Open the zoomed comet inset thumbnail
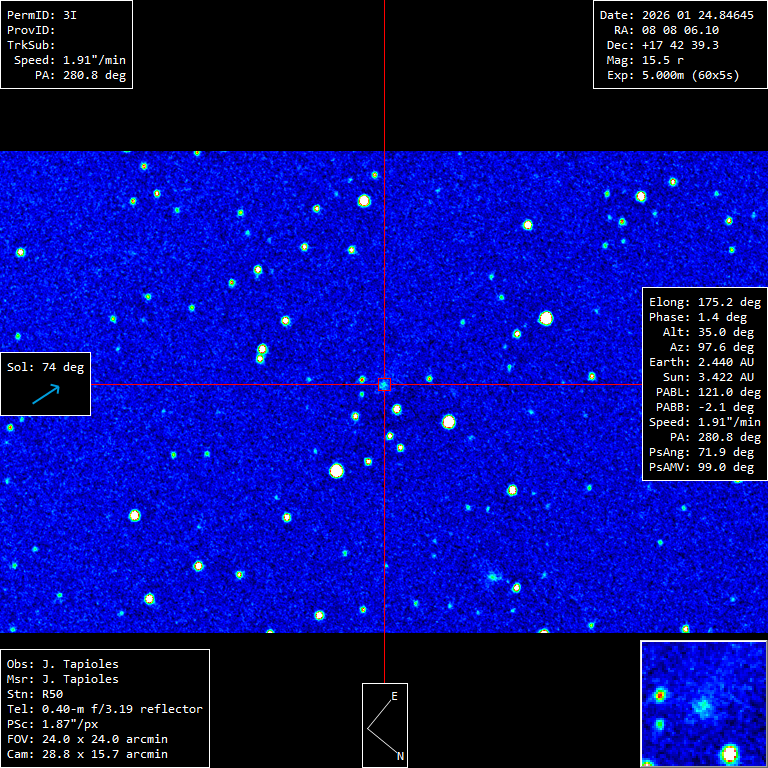Viewport: 768px width, 768px height. click(x=703, y=704)
